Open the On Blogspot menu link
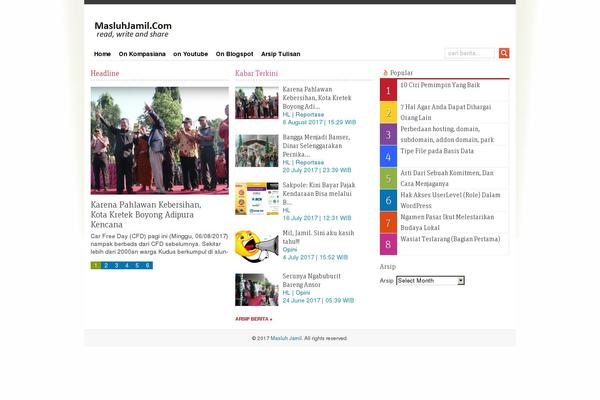This screenshot has width=600, height=400. [x=234, y=54]
